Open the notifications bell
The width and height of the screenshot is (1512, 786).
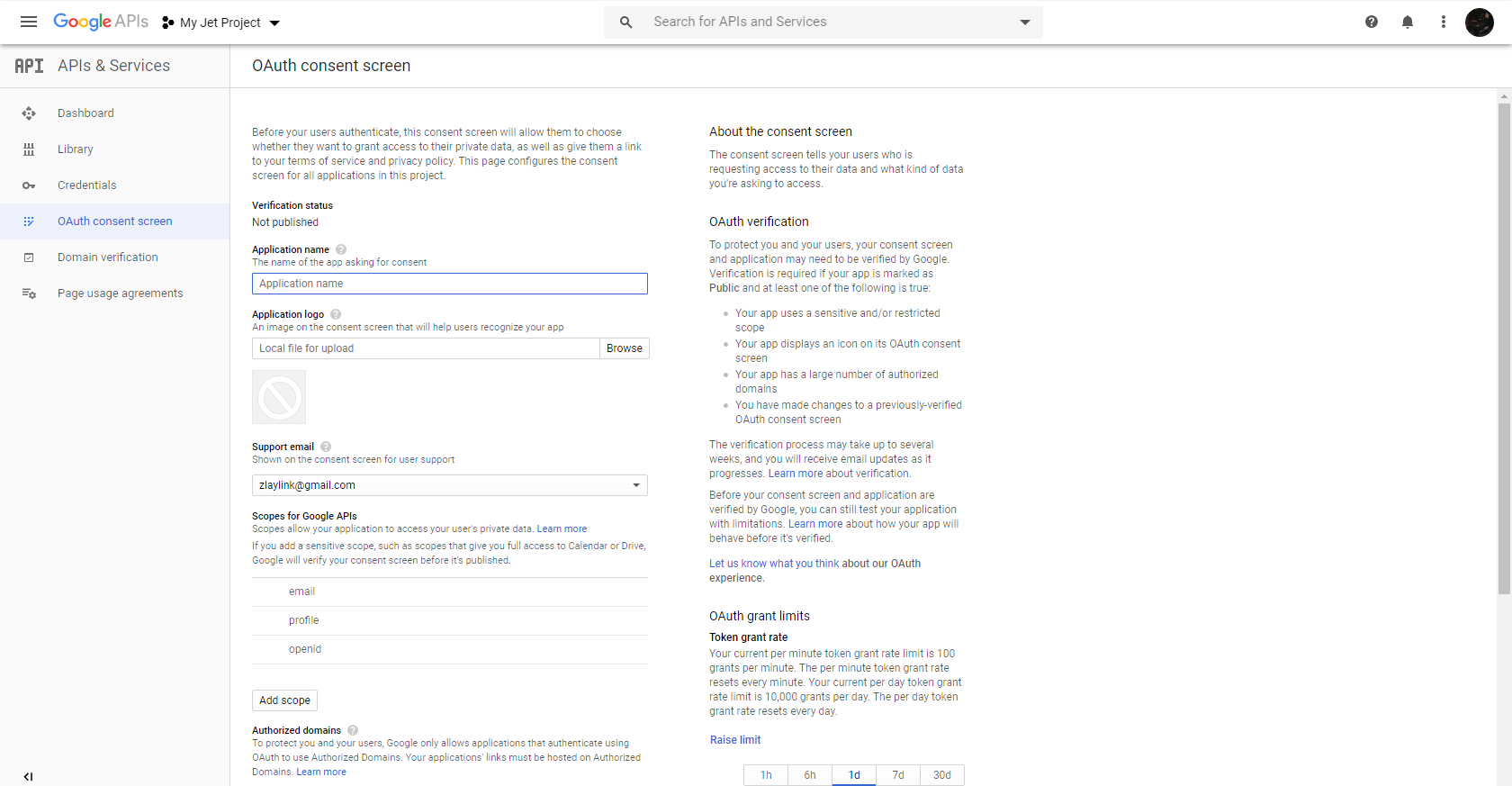pos(1408,22)
